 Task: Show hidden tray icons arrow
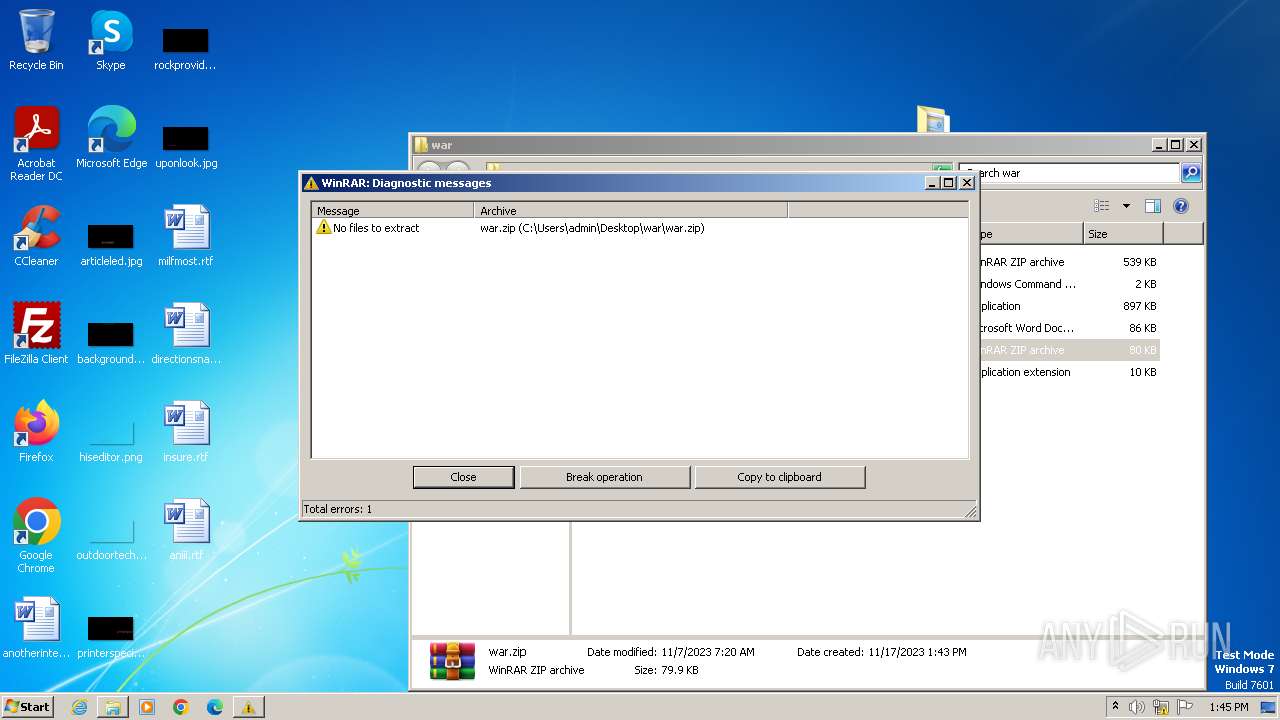1115,706
